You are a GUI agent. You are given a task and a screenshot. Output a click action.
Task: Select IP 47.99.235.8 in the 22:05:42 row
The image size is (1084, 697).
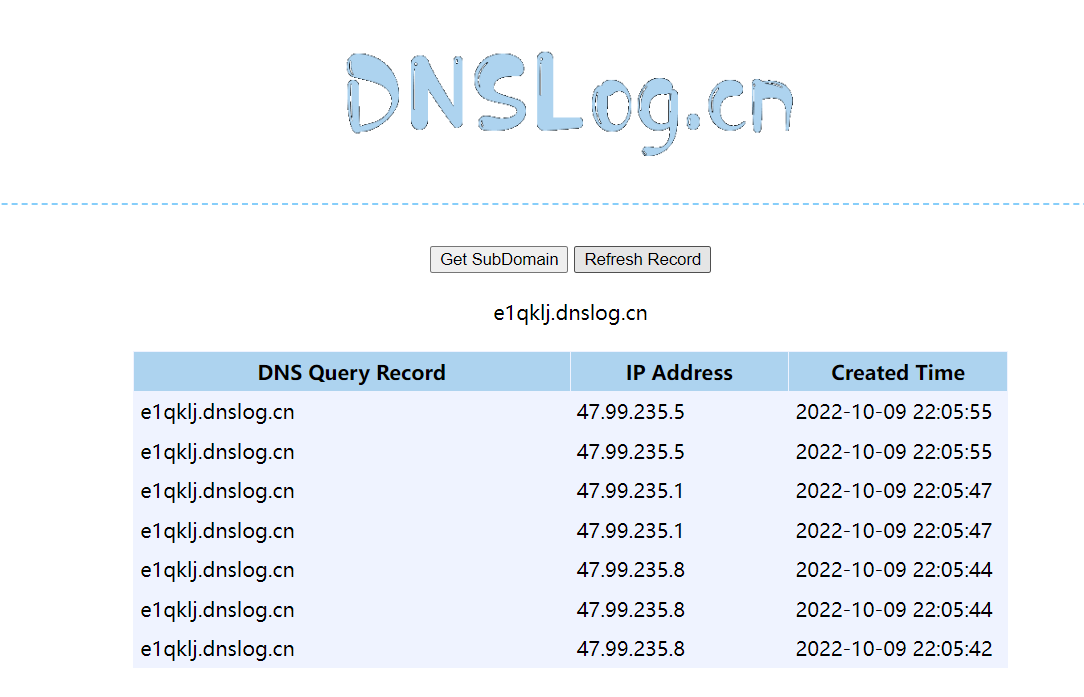click(630, 649)
